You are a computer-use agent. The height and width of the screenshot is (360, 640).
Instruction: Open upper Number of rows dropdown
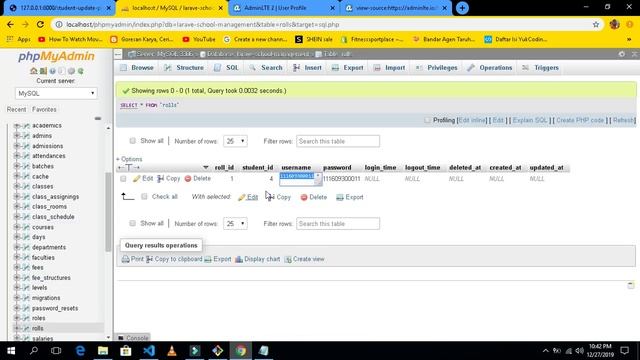tap(235, 141)
